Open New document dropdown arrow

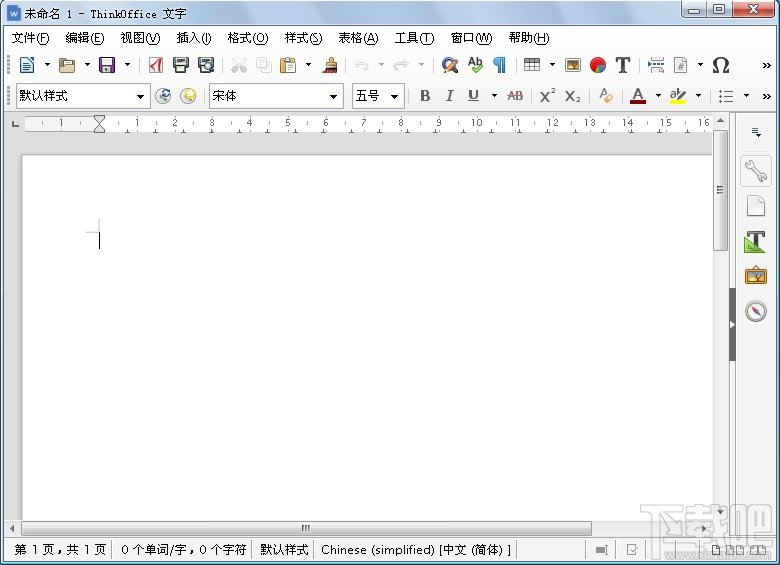[47, 65]
